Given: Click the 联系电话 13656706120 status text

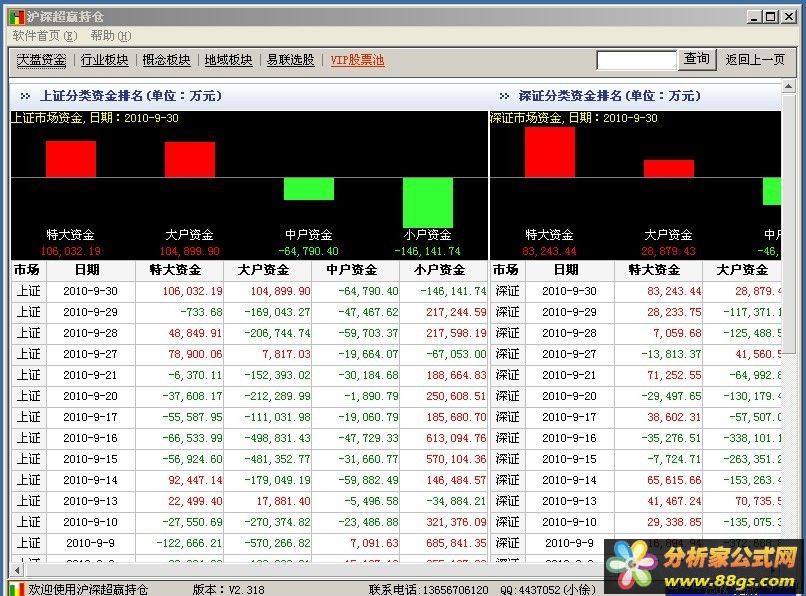Looking at the screenshot, I should (x=428, y=589).
